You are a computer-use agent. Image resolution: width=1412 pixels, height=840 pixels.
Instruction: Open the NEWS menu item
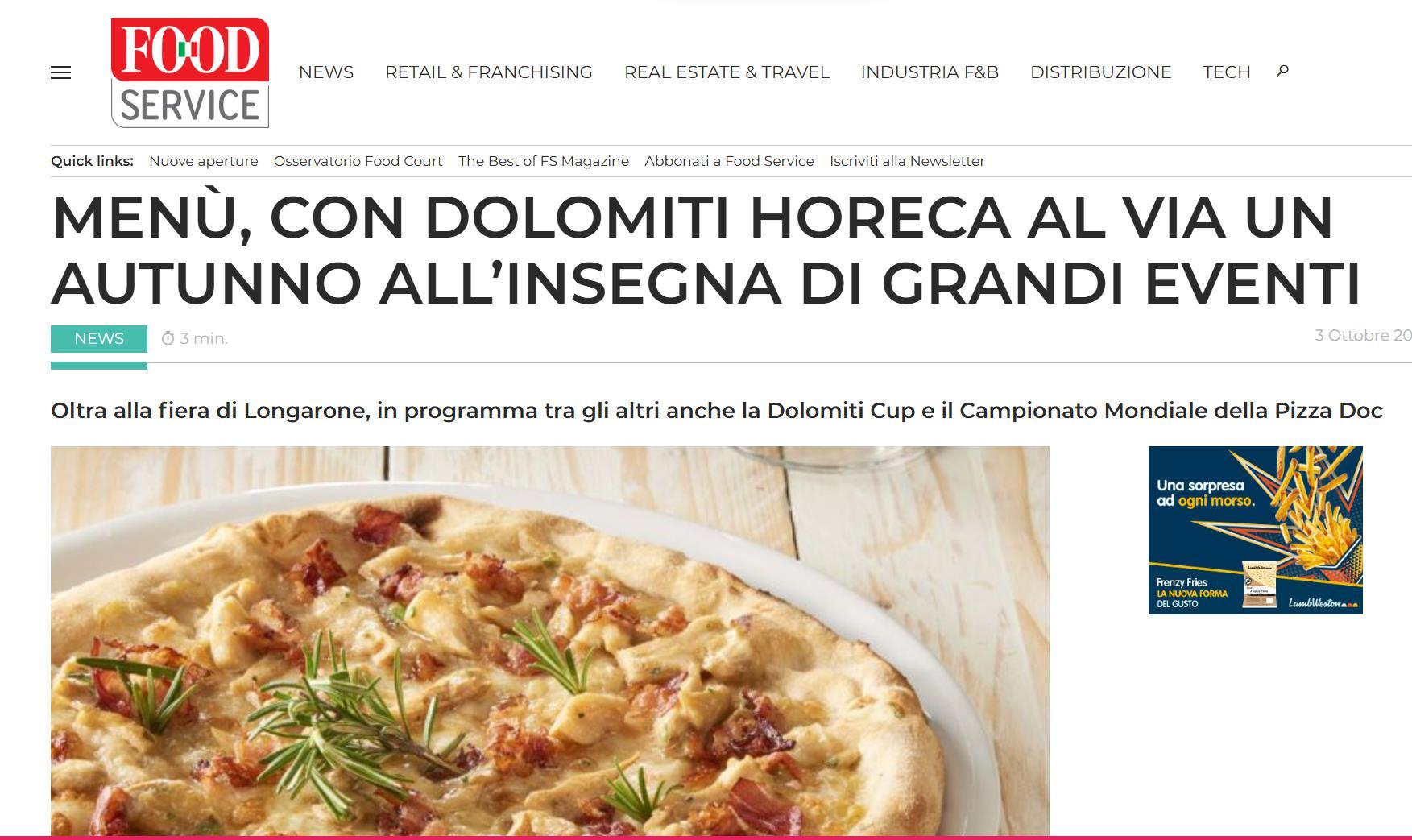click(326, 72)
